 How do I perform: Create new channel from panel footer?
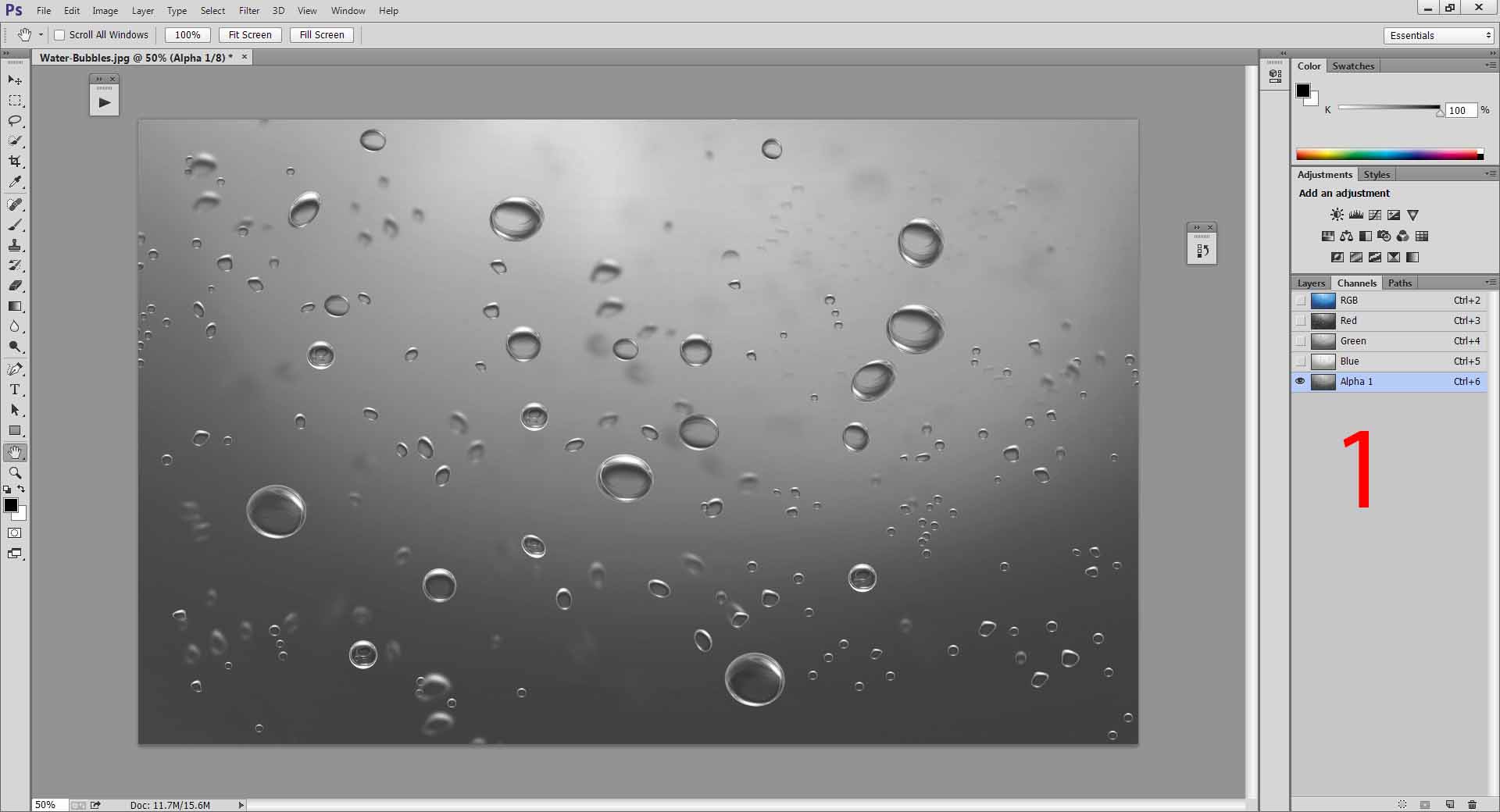1450,804
